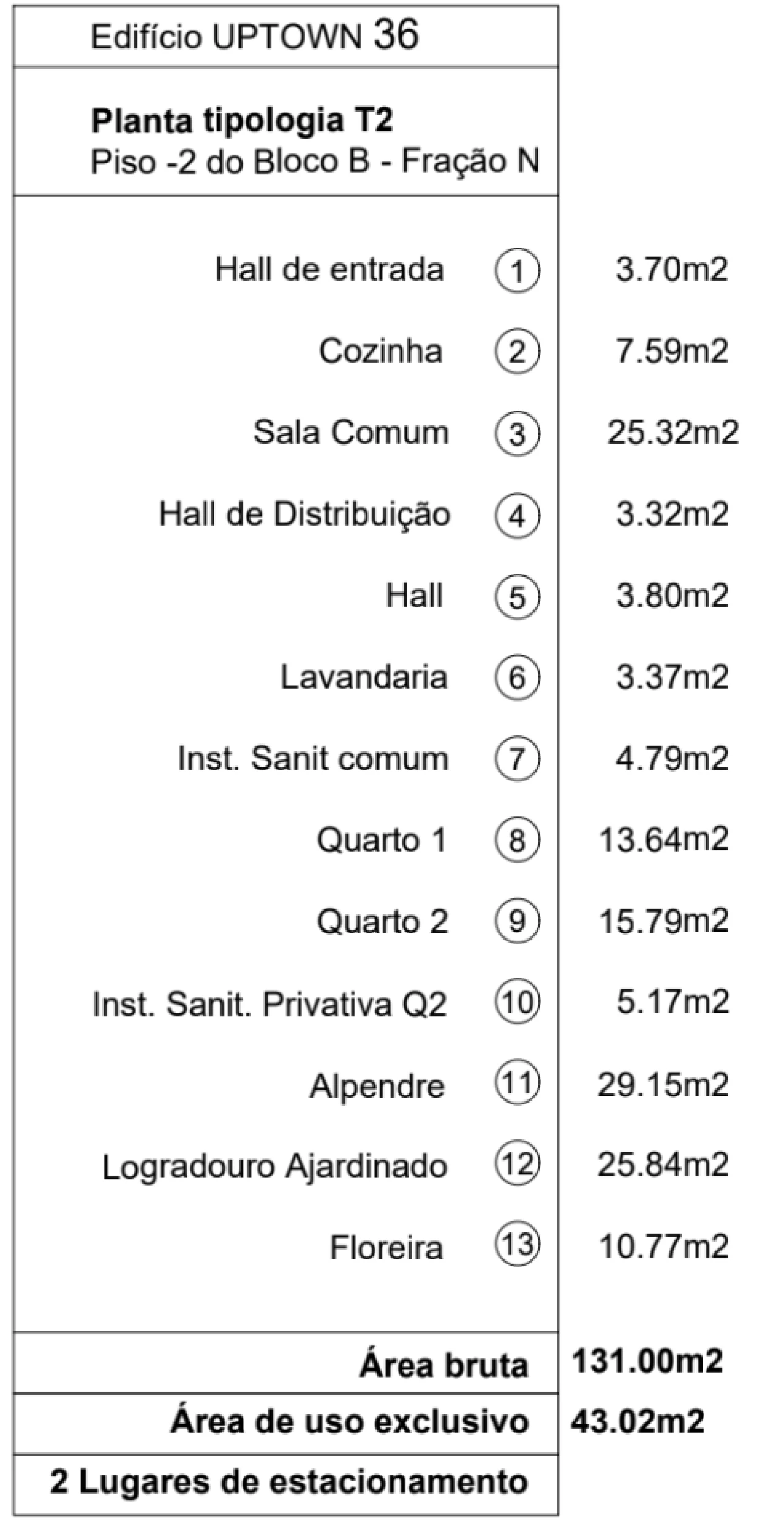Viewport: 784px width, 1534px height.
Task: Select the Planta tipologia T2 heading
Action: point(242,120)
